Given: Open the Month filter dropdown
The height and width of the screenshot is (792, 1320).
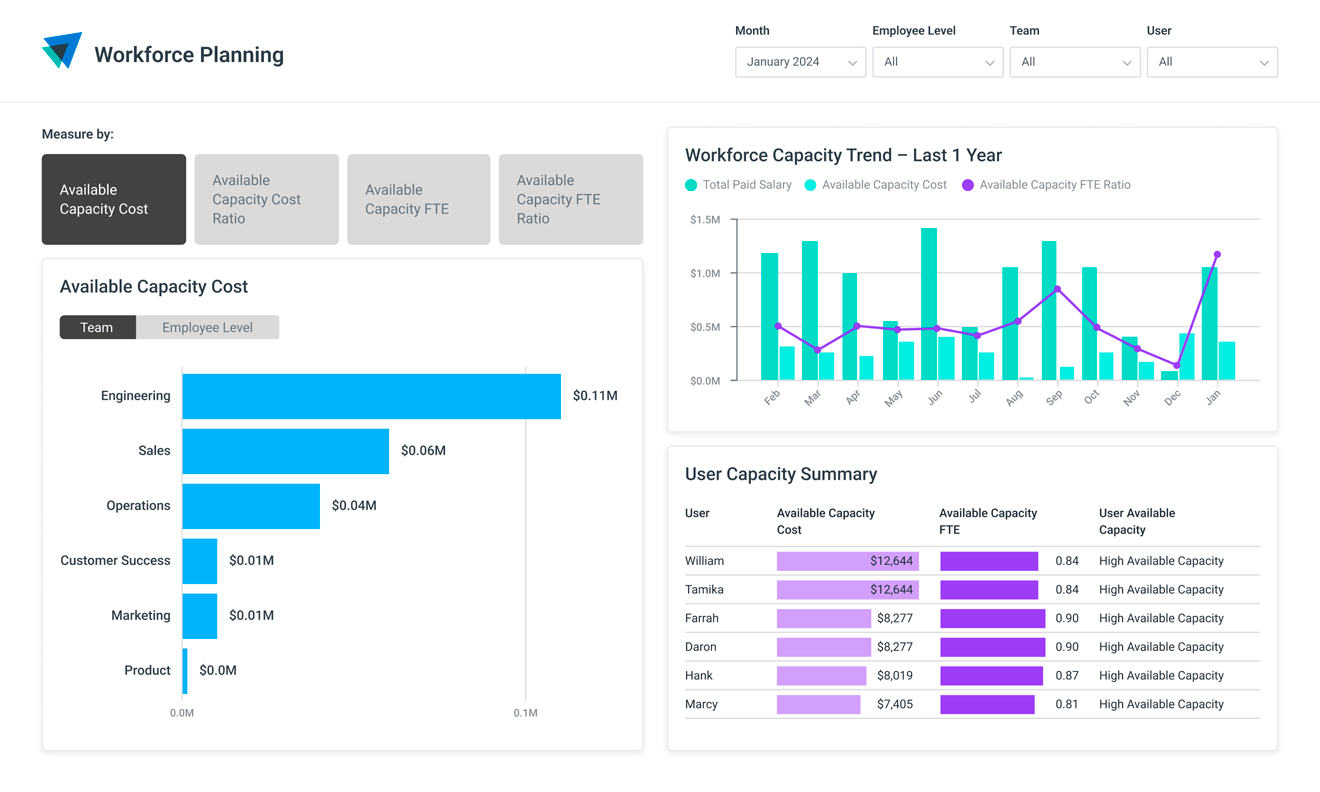Looking at the screenshot, I should click(x=800, y=61).
